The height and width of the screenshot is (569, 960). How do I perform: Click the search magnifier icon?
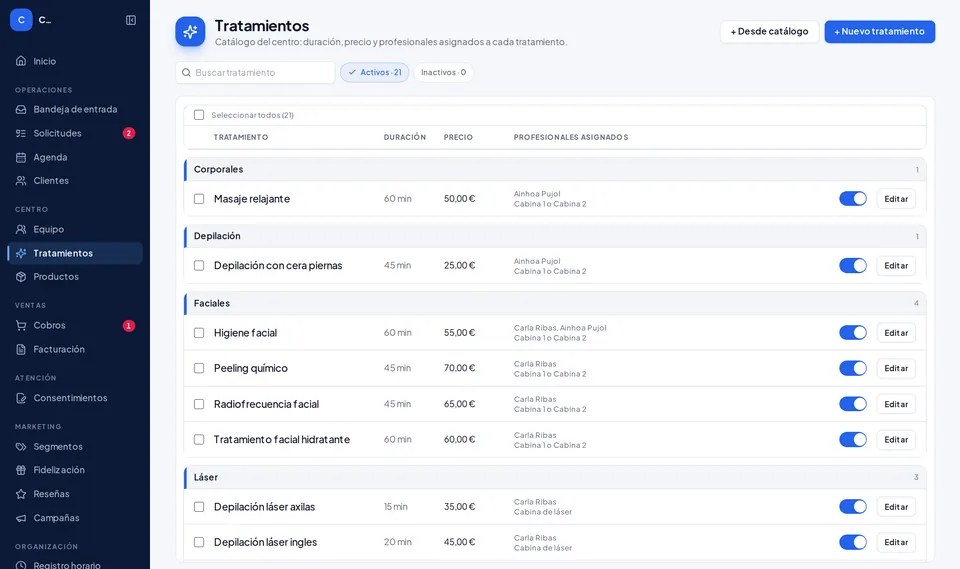(x=187, y=72)
